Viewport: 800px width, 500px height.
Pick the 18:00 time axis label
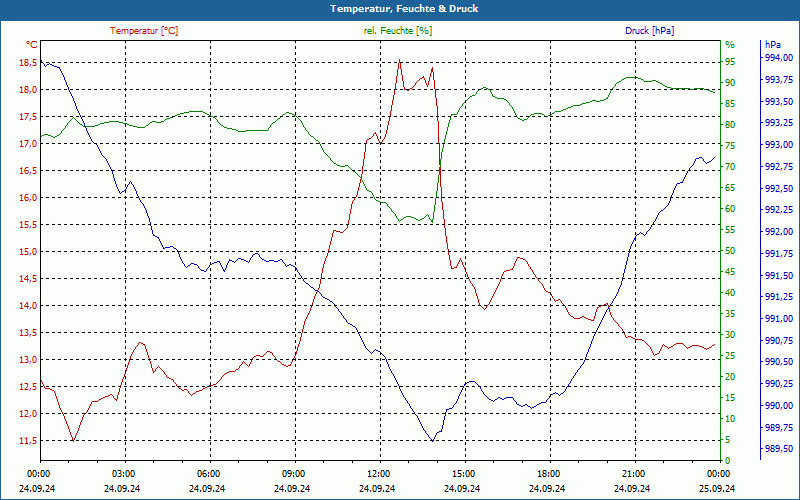pyautogui.click(x=547, y=474)
